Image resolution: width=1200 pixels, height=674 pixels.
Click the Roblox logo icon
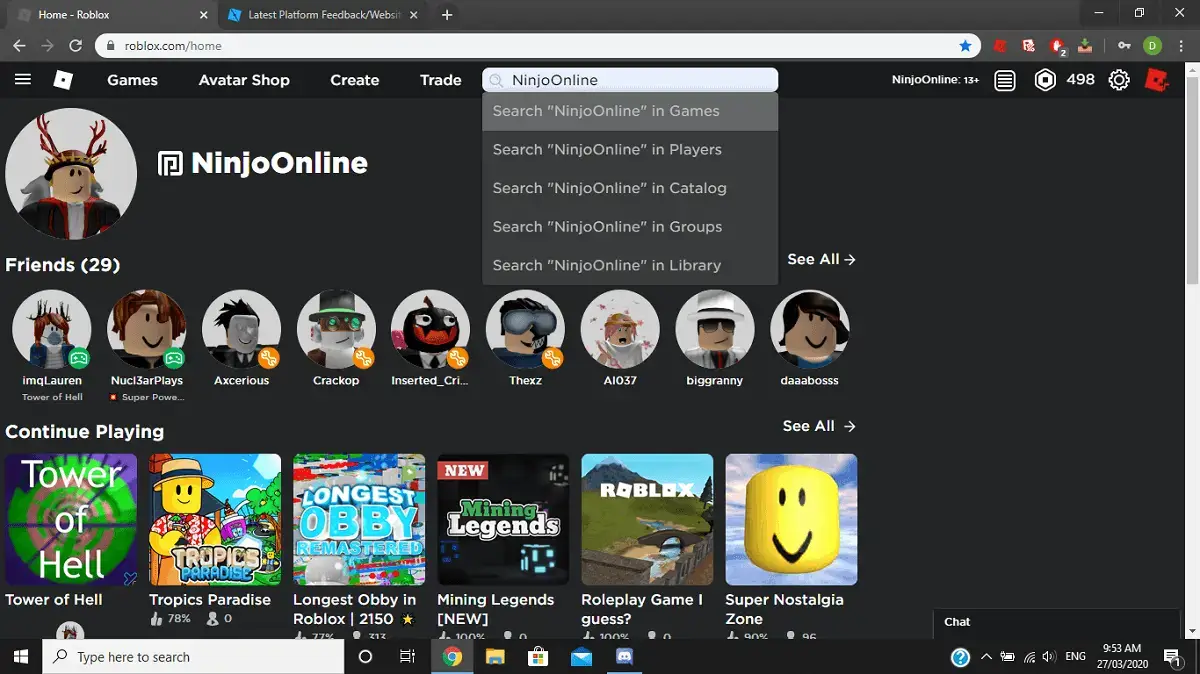coord(63,80)
